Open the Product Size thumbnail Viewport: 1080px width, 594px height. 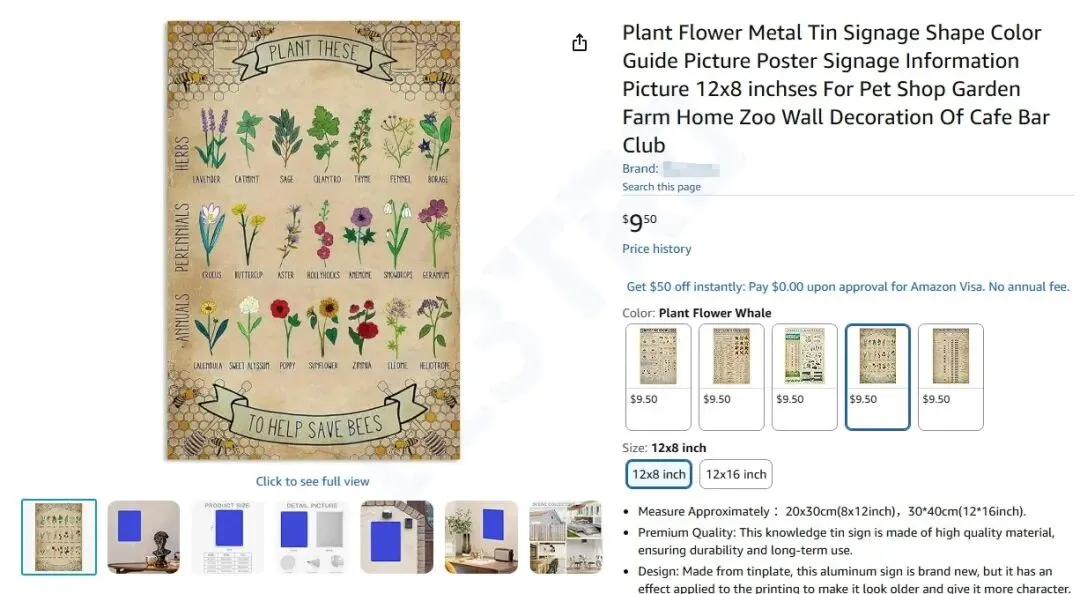[228, 537]
